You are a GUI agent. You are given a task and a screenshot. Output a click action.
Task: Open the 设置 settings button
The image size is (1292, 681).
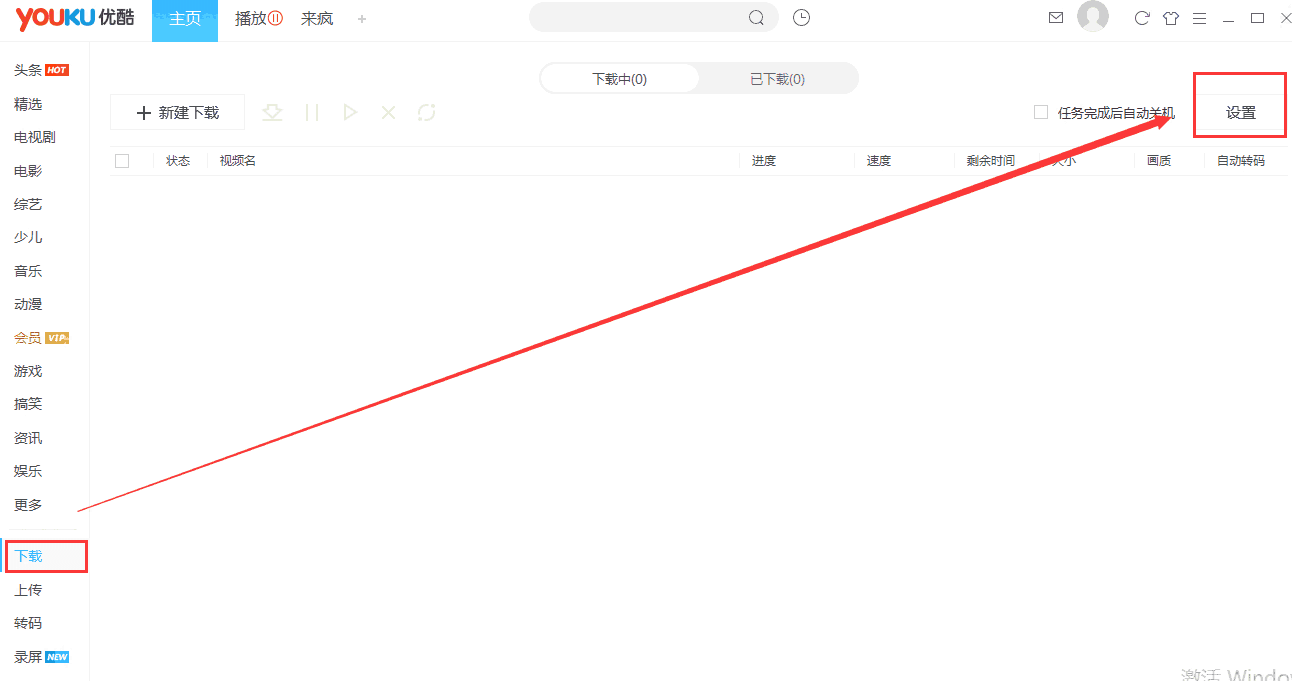point(1239,112)
